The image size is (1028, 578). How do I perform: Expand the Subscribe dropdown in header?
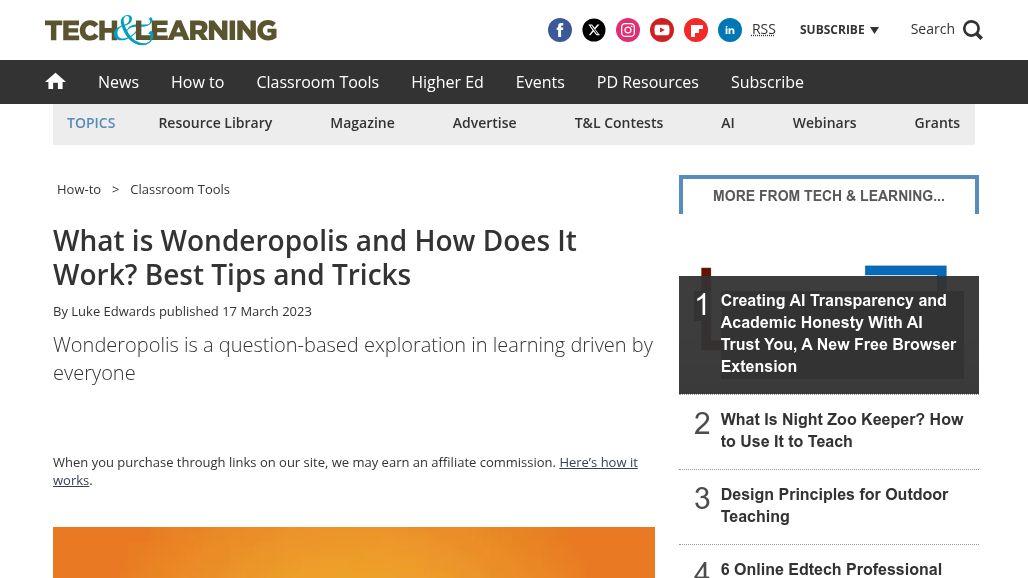click(839, 30)
